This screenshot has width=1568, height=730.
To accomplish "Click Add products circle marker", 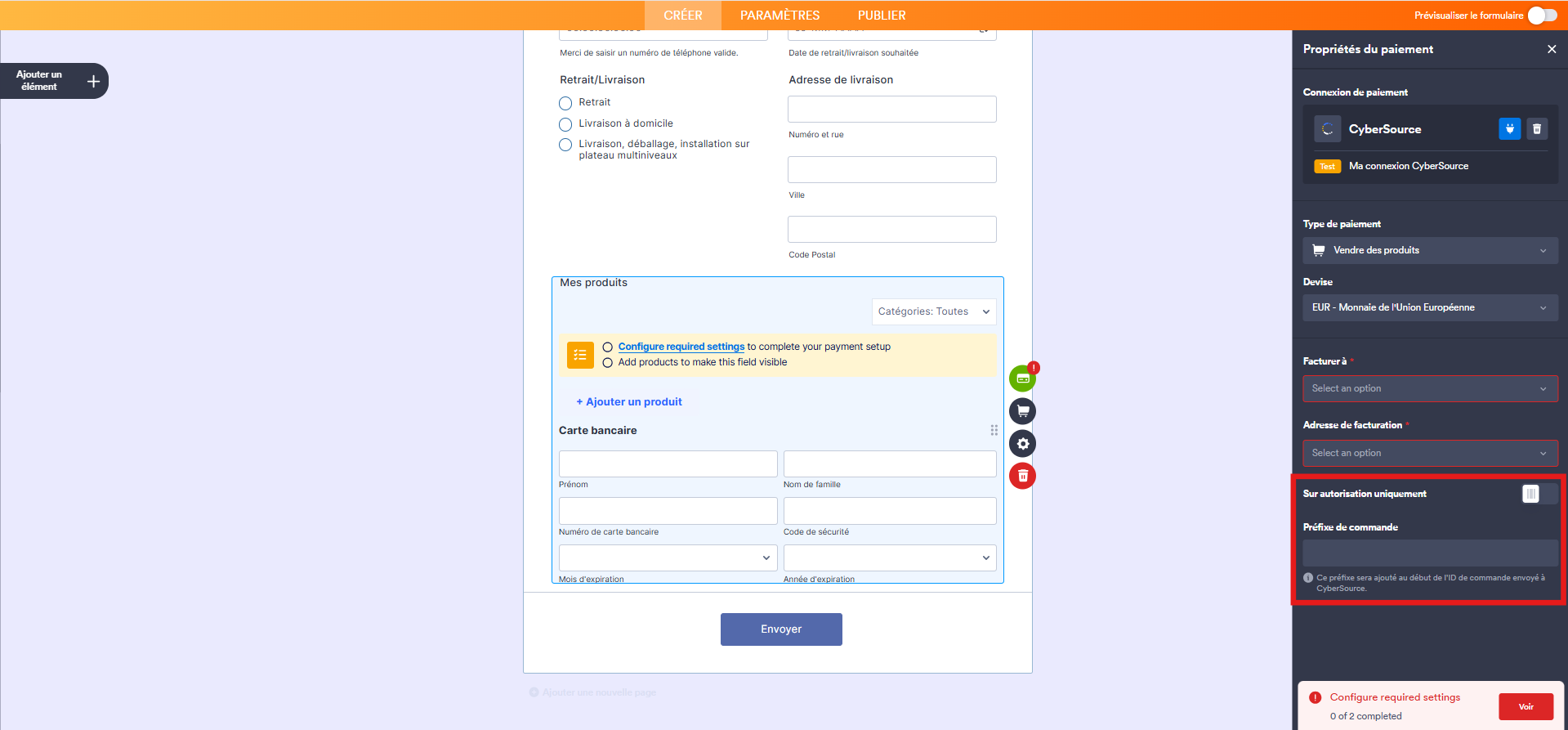I will 607,363.
